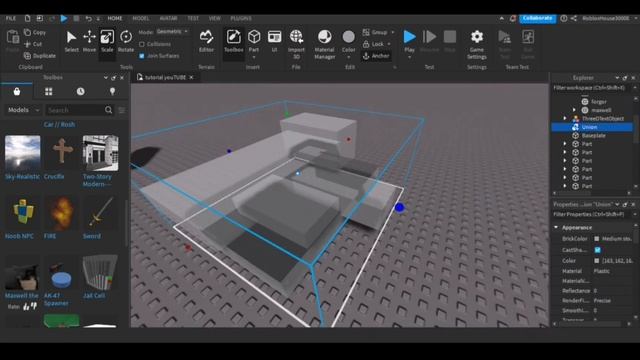This screenshot has height=360, width=640.
Task: Start the game with Play
Action: tap(409, 41)
